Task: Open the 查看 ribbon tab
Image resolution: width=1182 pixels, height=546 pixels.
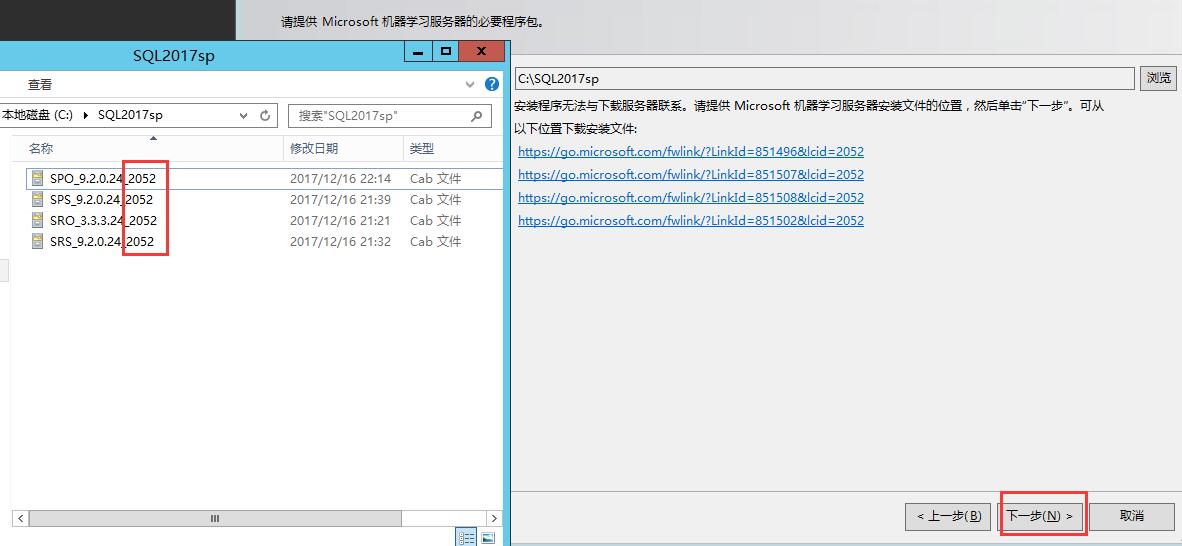Action: point(40,85)
